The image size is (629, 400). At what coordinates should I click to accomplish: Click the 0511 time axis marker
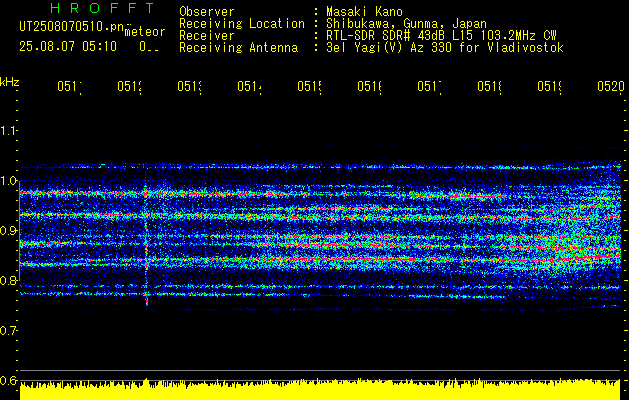click(x=69, y=86)
